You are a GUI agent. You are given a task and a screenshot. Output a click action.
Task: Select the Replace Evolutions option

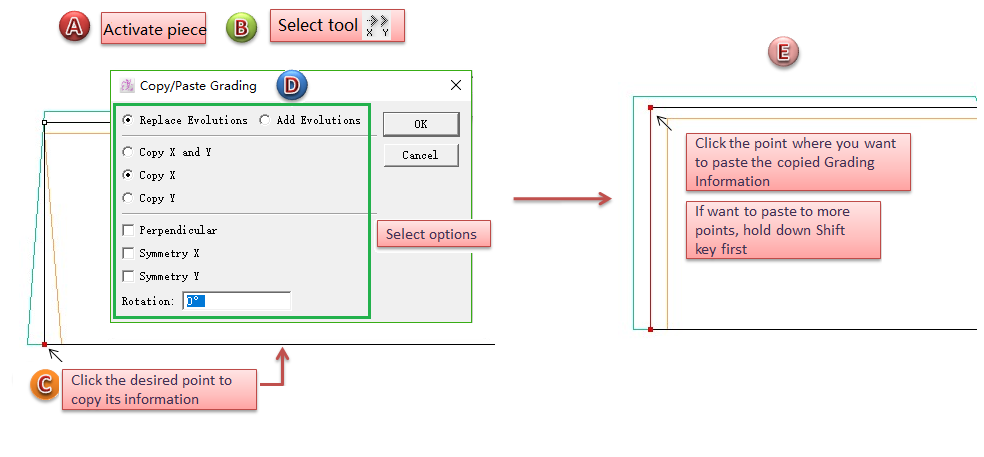[127, 120]
